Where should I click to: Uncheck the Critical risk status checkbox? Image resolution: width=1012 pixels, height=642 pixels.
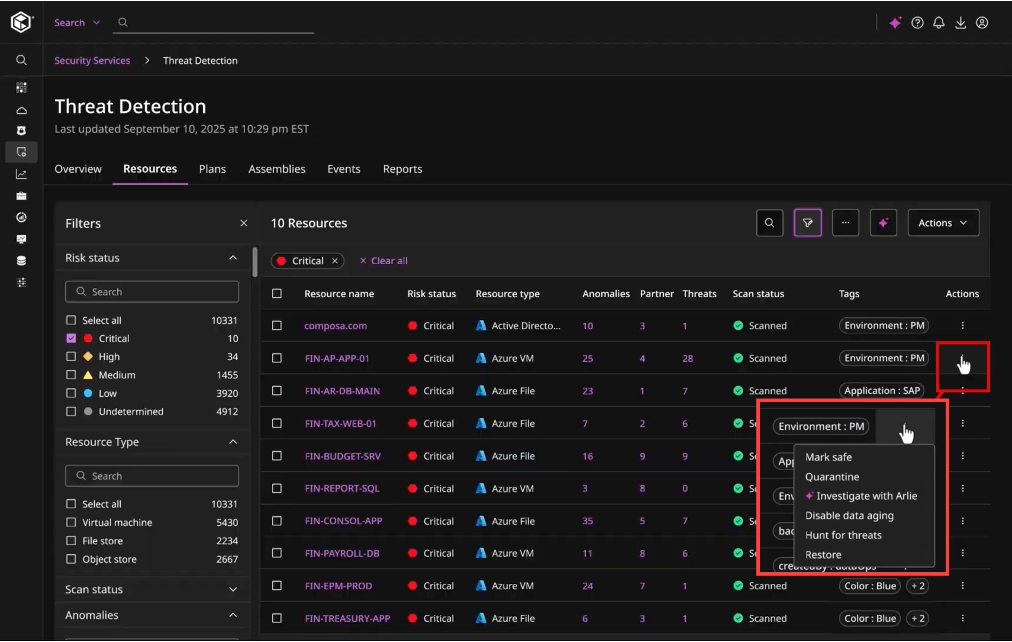71,339
